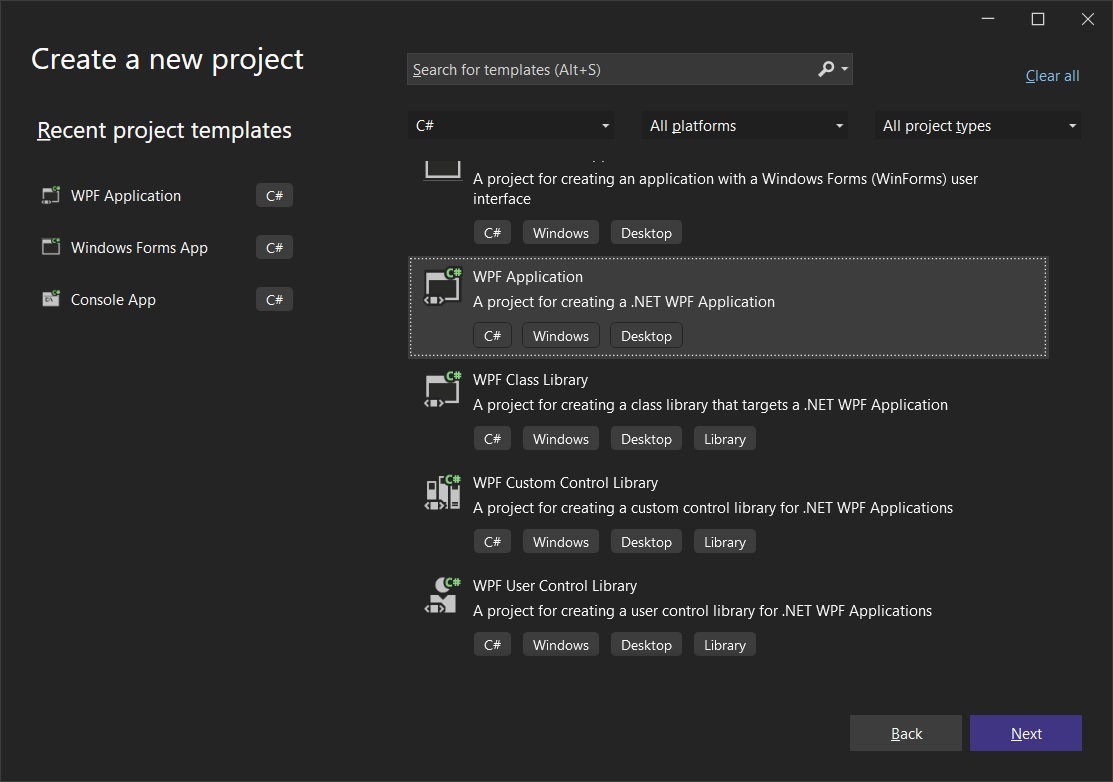Click the Windows tag under WPF Class Library
1113x782 pixels.
pyautogui.click(x=561, y=439)
